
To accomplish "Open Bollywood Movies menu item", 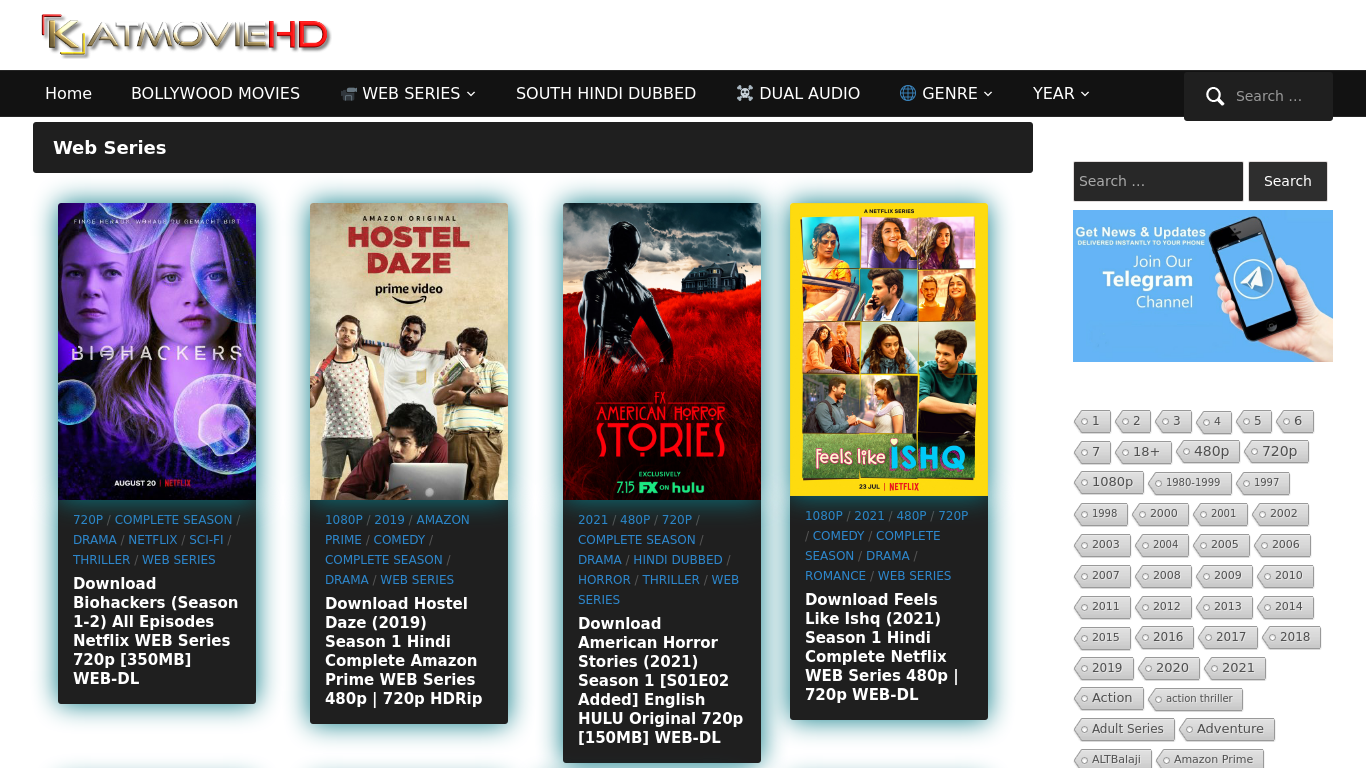I will (215, 93).
